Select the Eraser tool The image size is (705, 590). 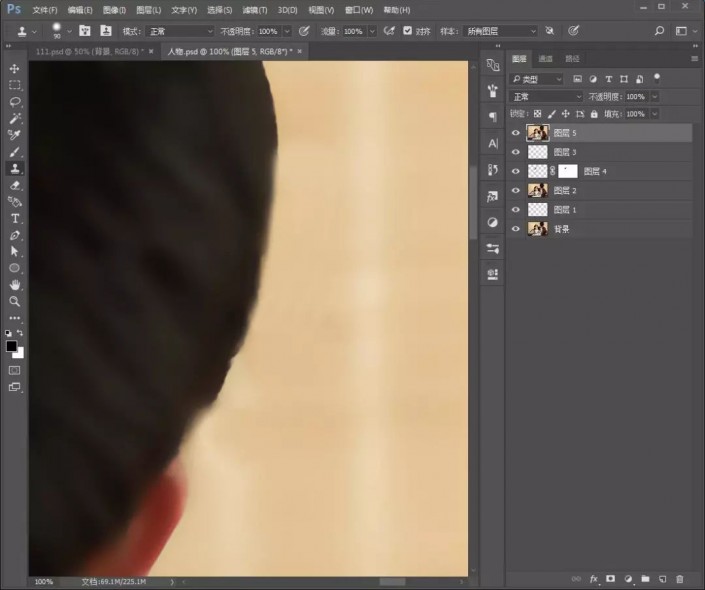tap(14, 185)
